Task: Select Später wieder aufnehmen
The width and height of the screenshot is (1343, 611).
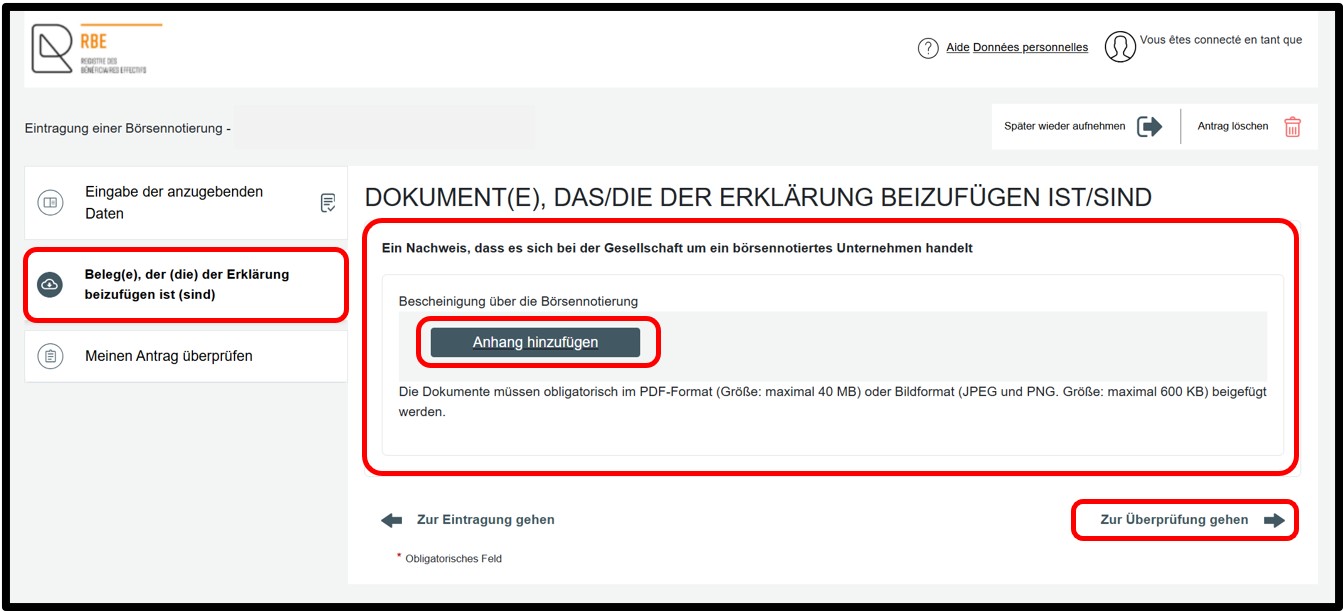Action: [1064, 127]
